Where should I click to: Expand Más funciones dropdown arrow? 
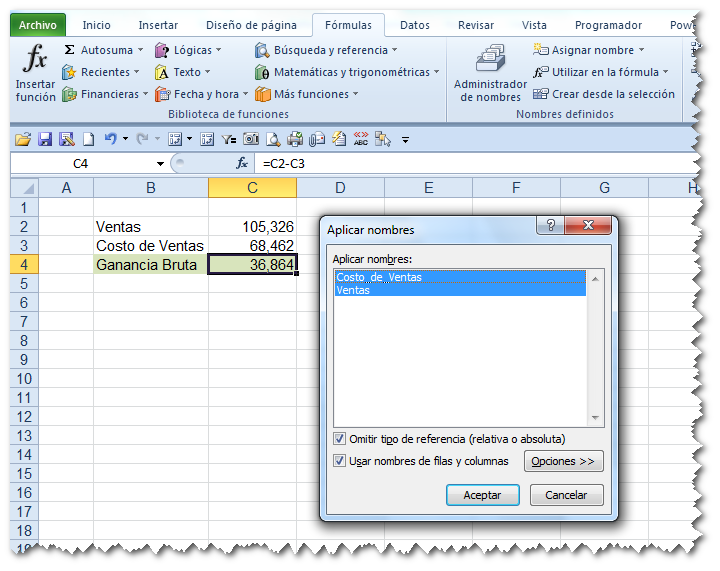click(355, 94)
